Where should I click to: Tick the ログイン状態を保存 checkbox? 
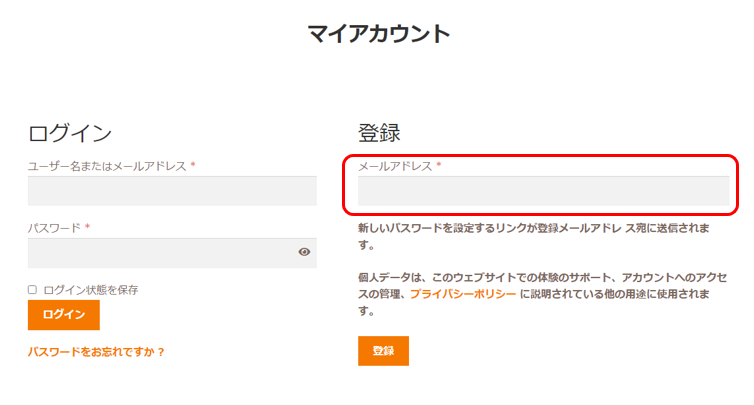(32, 290)
